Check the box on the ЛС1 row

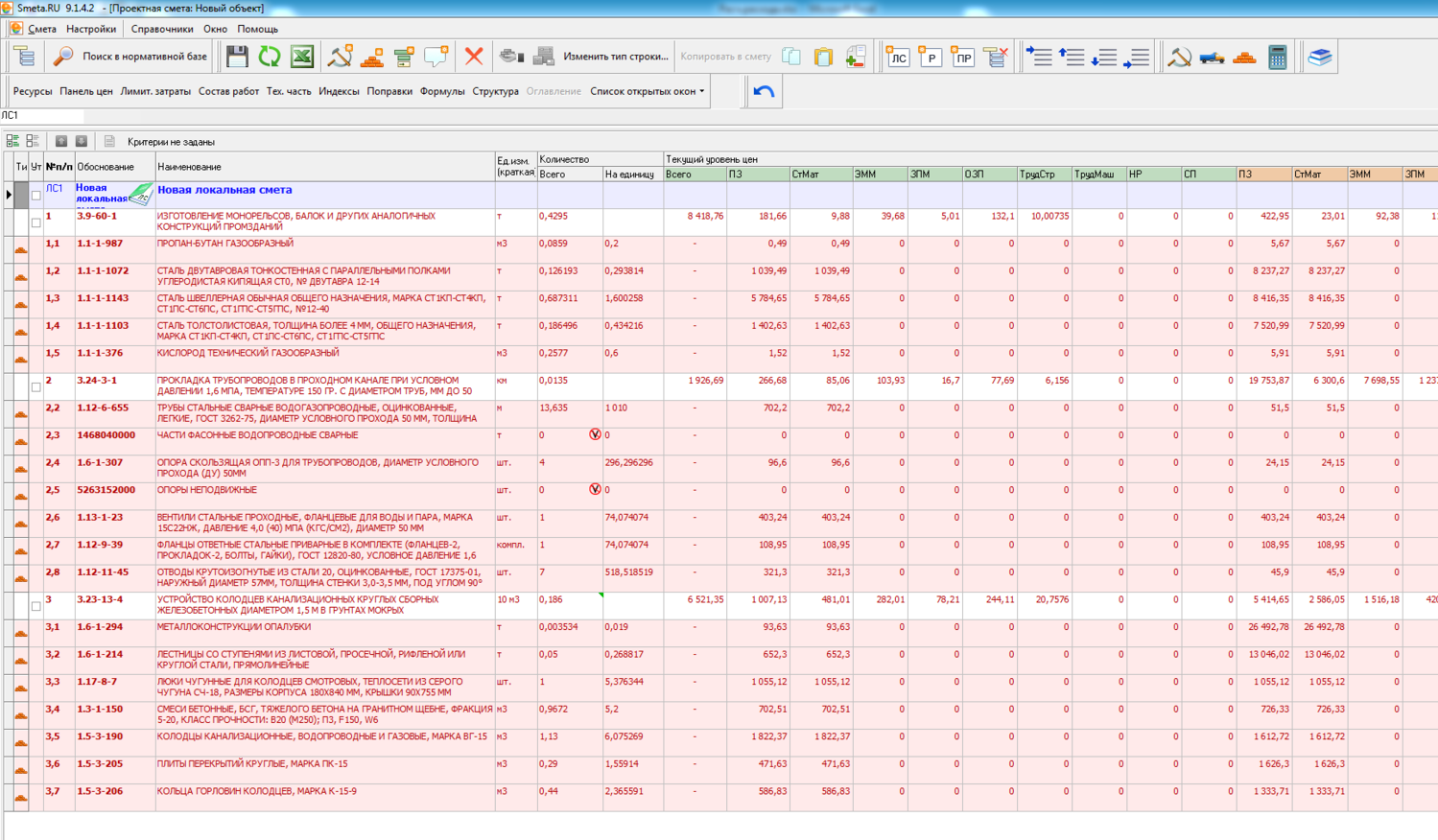coord(36,196)
